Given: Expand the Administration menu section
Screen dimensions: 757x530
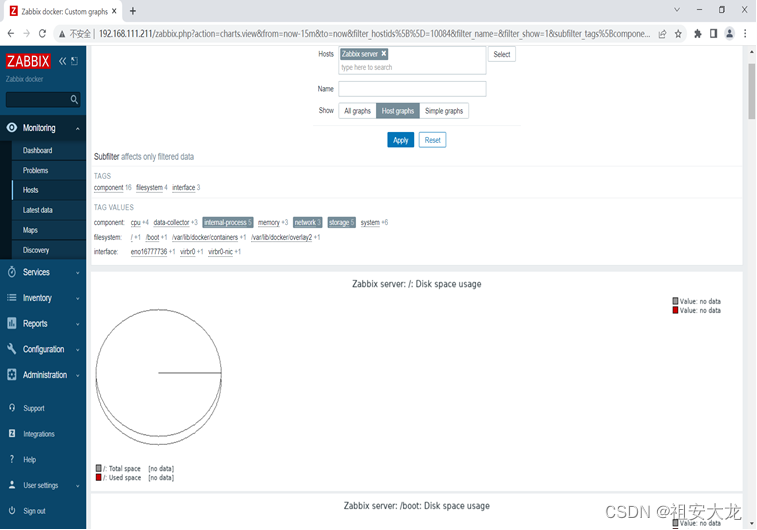Looking at the screenshot, I should click(x=77, y=375).
